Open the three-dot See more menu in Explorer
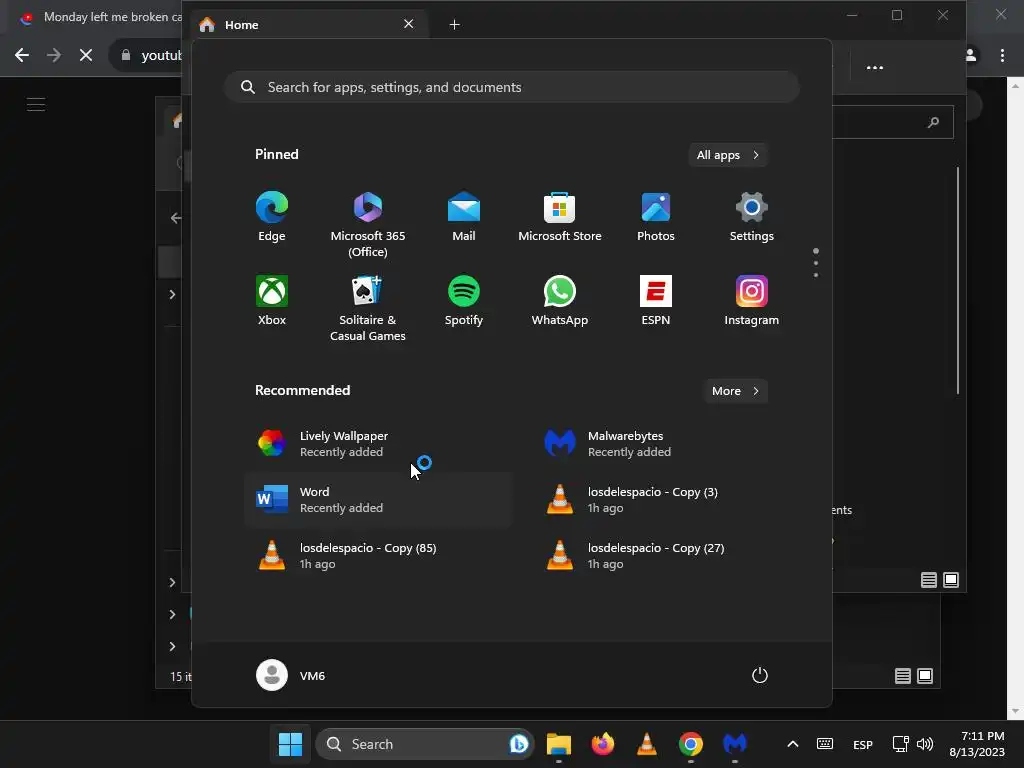The height and width of the screenshot is (768, 1024). (x=874, y=67)
